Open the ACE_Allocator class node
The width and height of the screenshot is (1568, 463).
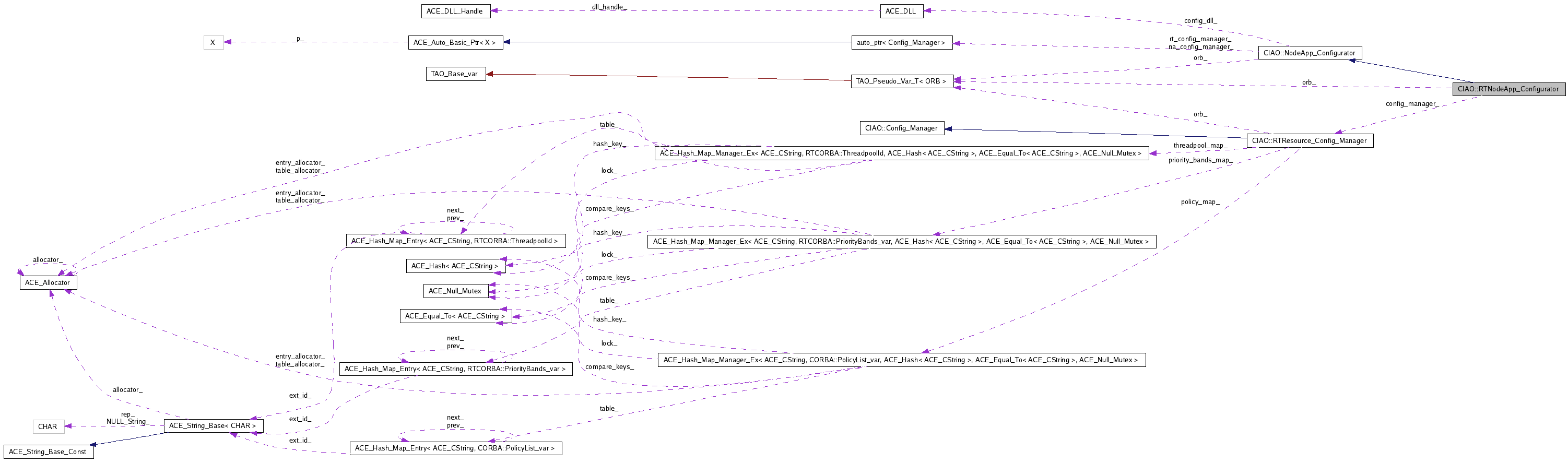pos(48,283)
